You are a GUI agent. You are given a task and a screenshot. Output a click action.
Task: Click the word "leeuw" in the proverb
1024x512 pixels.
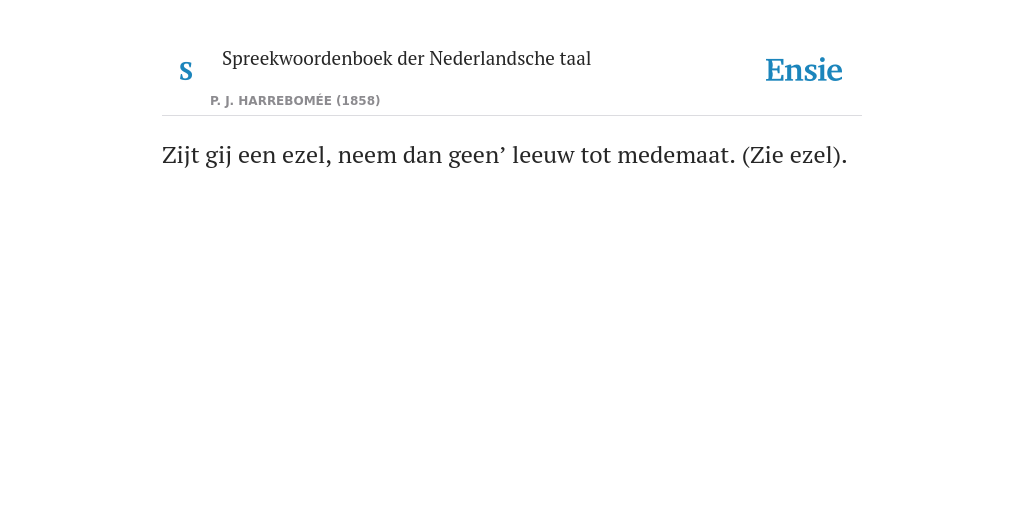click(543, 155)
